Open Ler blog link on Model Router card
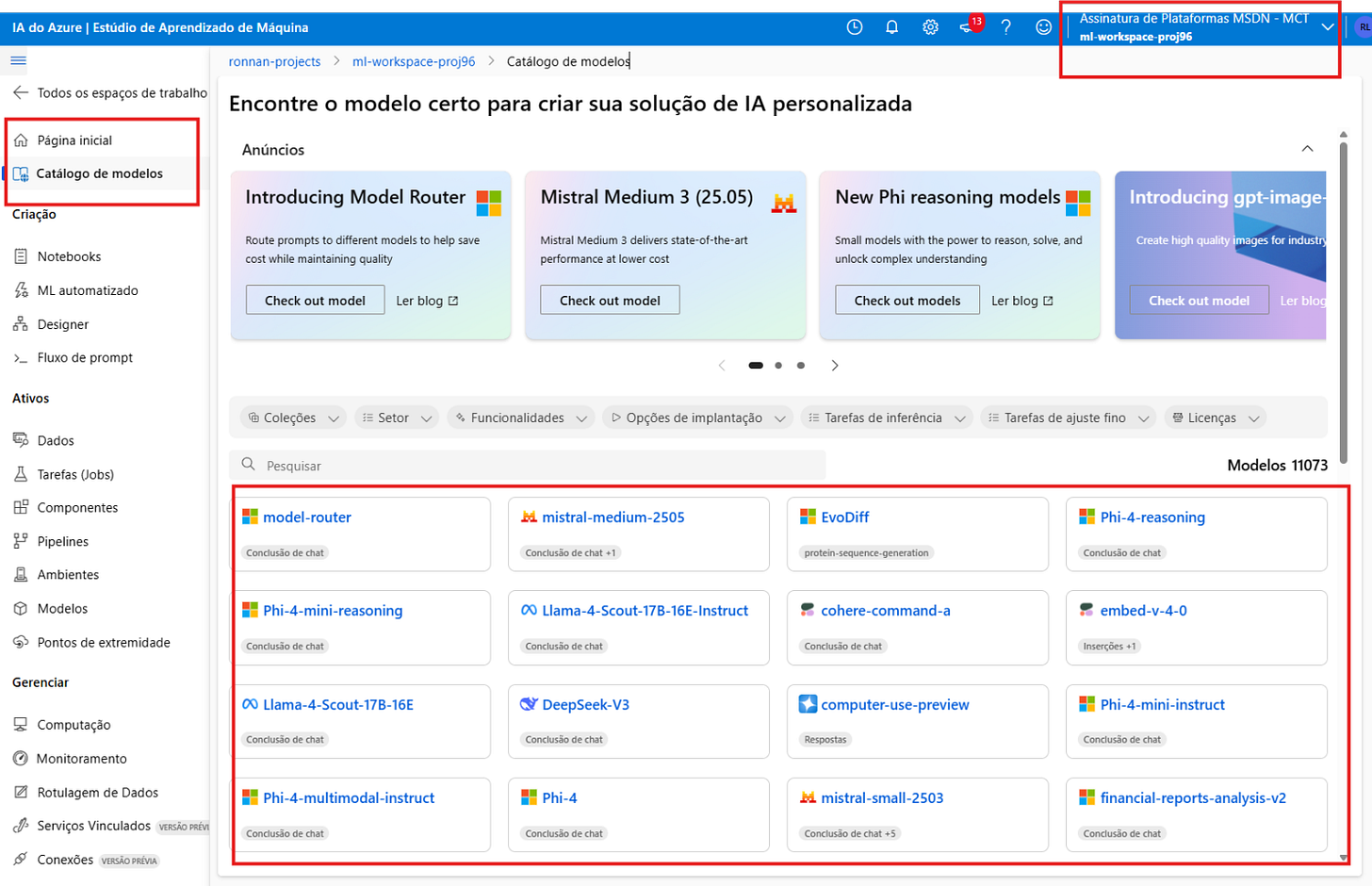 pyautogui.click(x=427, y=301)
